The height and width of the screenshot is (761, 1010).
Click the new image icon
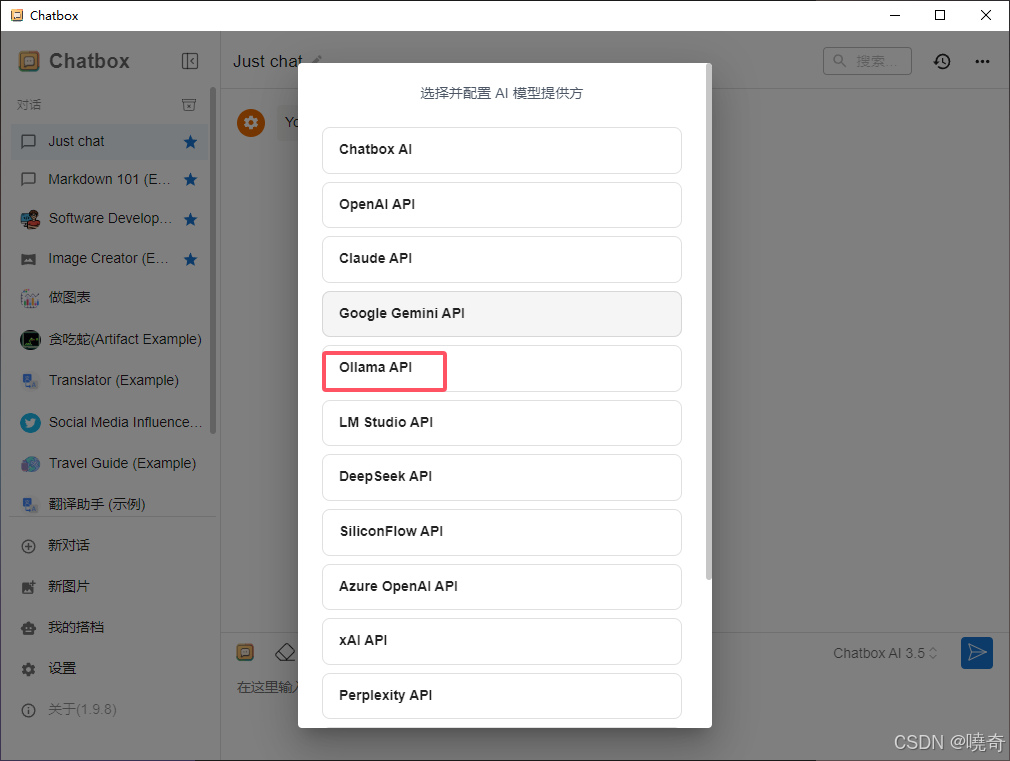click(x=28, y=587)
